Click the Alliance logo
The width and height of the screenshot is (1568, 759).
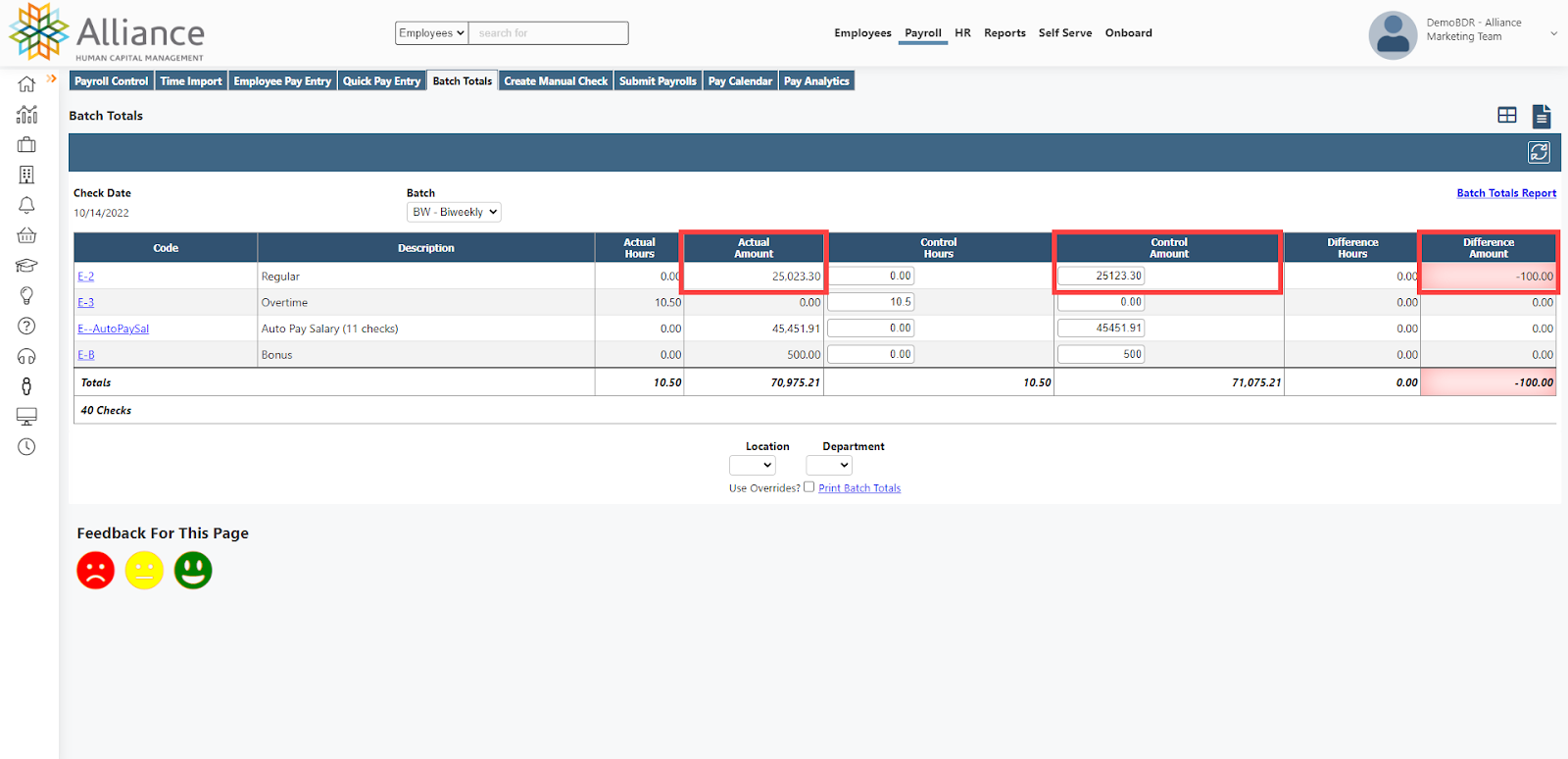(107, 32)
